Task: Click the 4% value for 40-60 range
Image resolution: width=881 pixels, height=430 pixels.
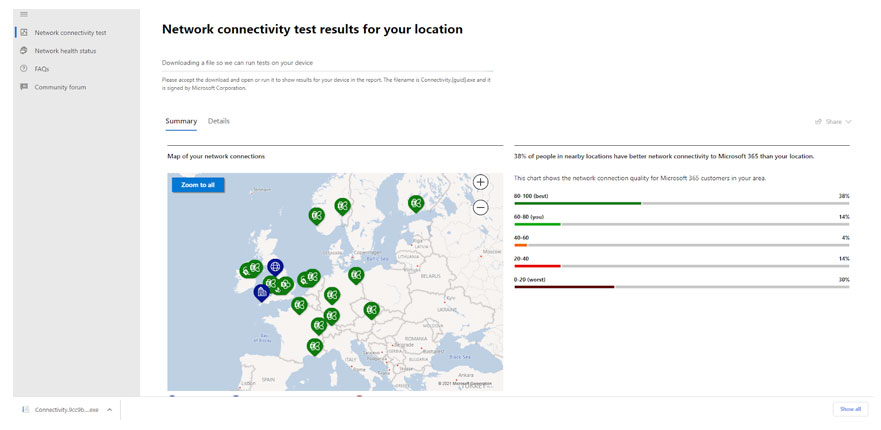Action: coord(846,238)
